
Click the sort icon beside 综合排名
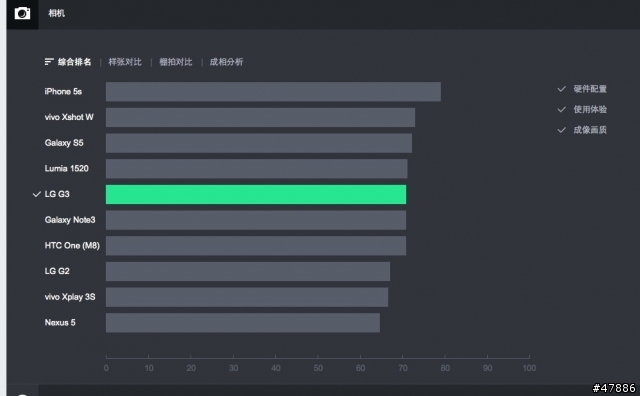tap(49, 62)
